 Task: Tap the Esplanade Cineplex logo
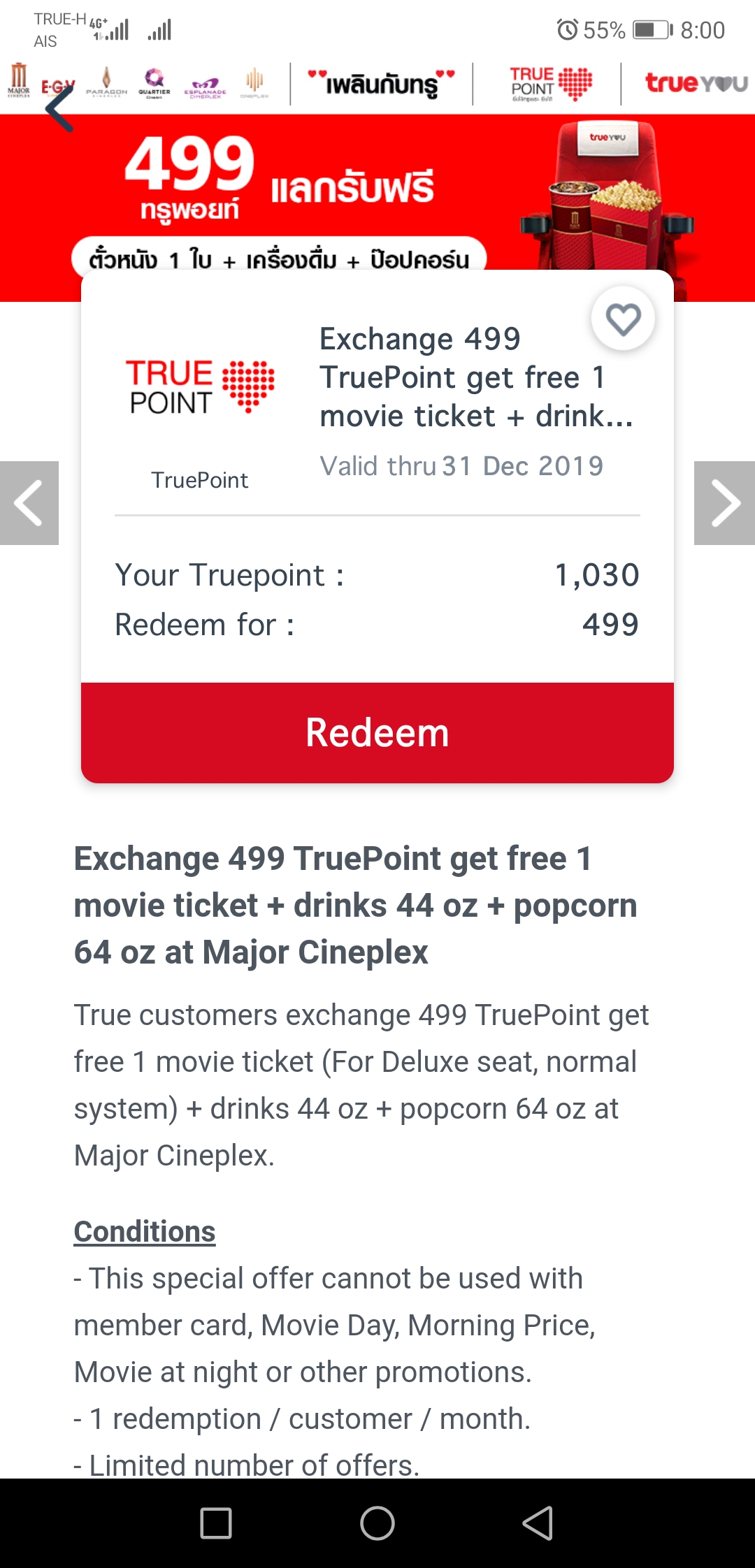[206, 87]
